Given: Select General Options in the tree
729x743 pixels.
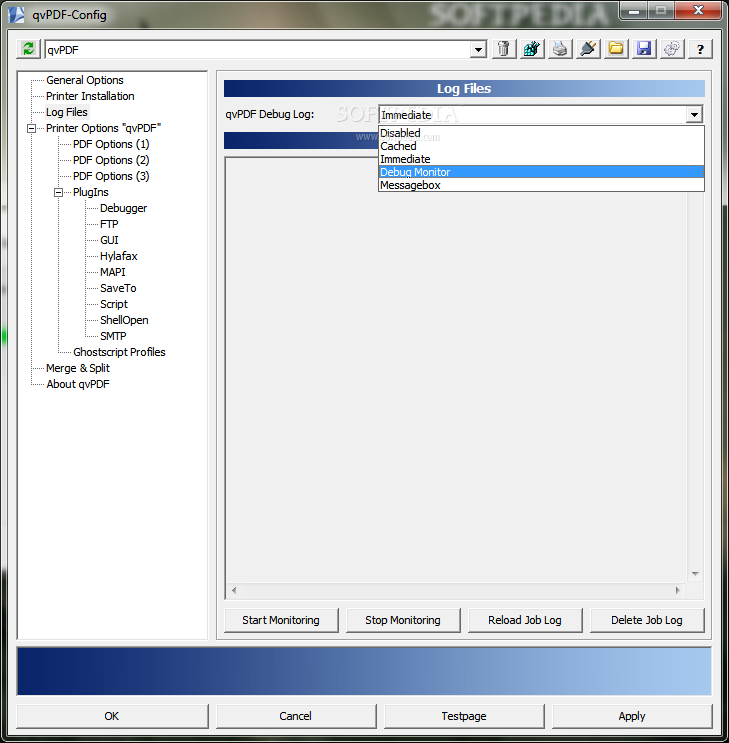Looking at the screenshot, I should [x=85, y=80].
